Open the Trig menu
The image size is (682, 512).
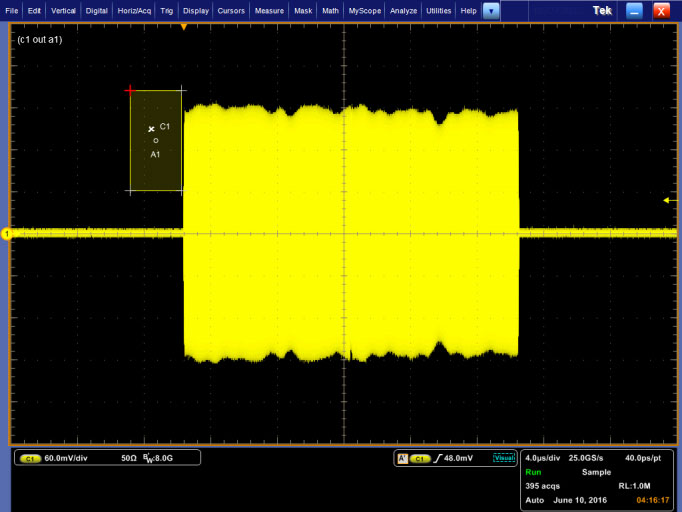(167, 11)
